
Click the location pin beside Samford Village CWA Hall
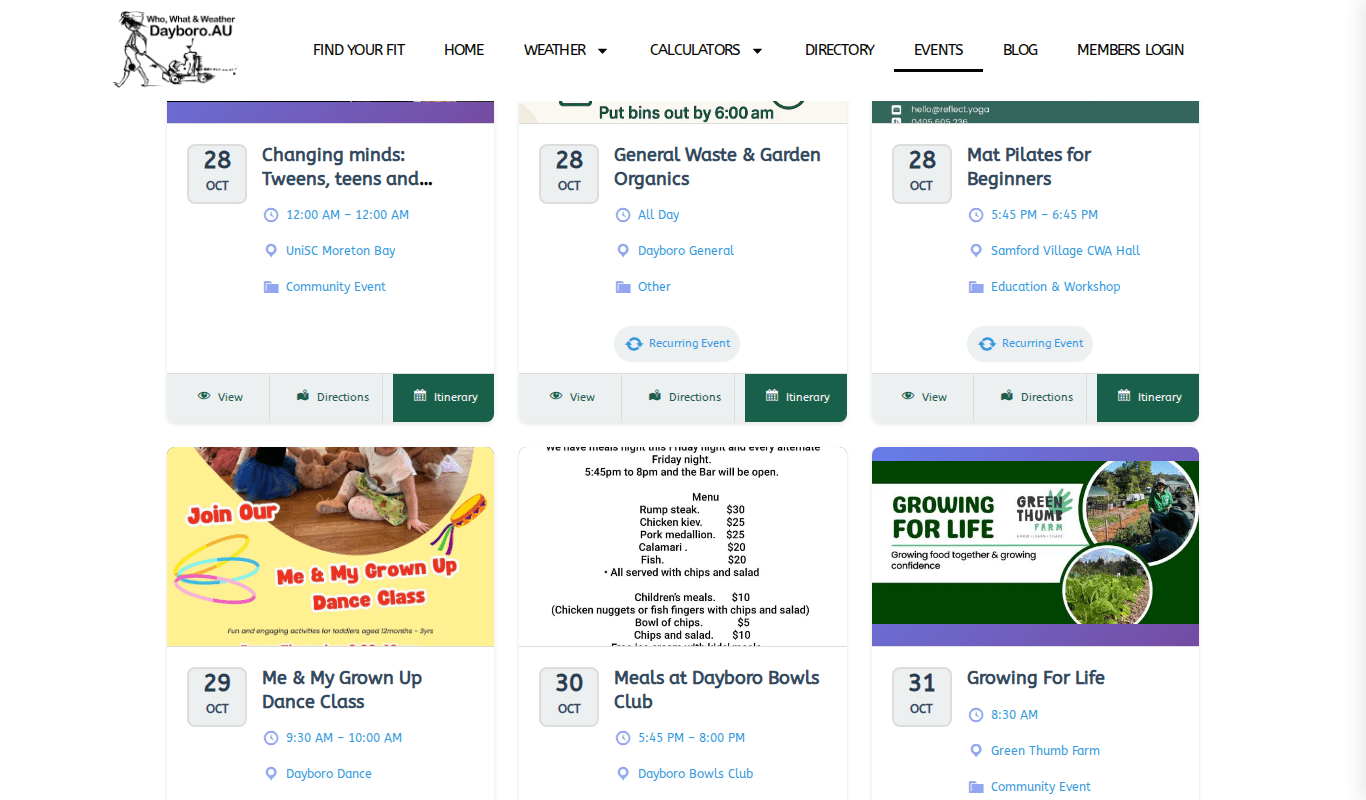(976, 251)
